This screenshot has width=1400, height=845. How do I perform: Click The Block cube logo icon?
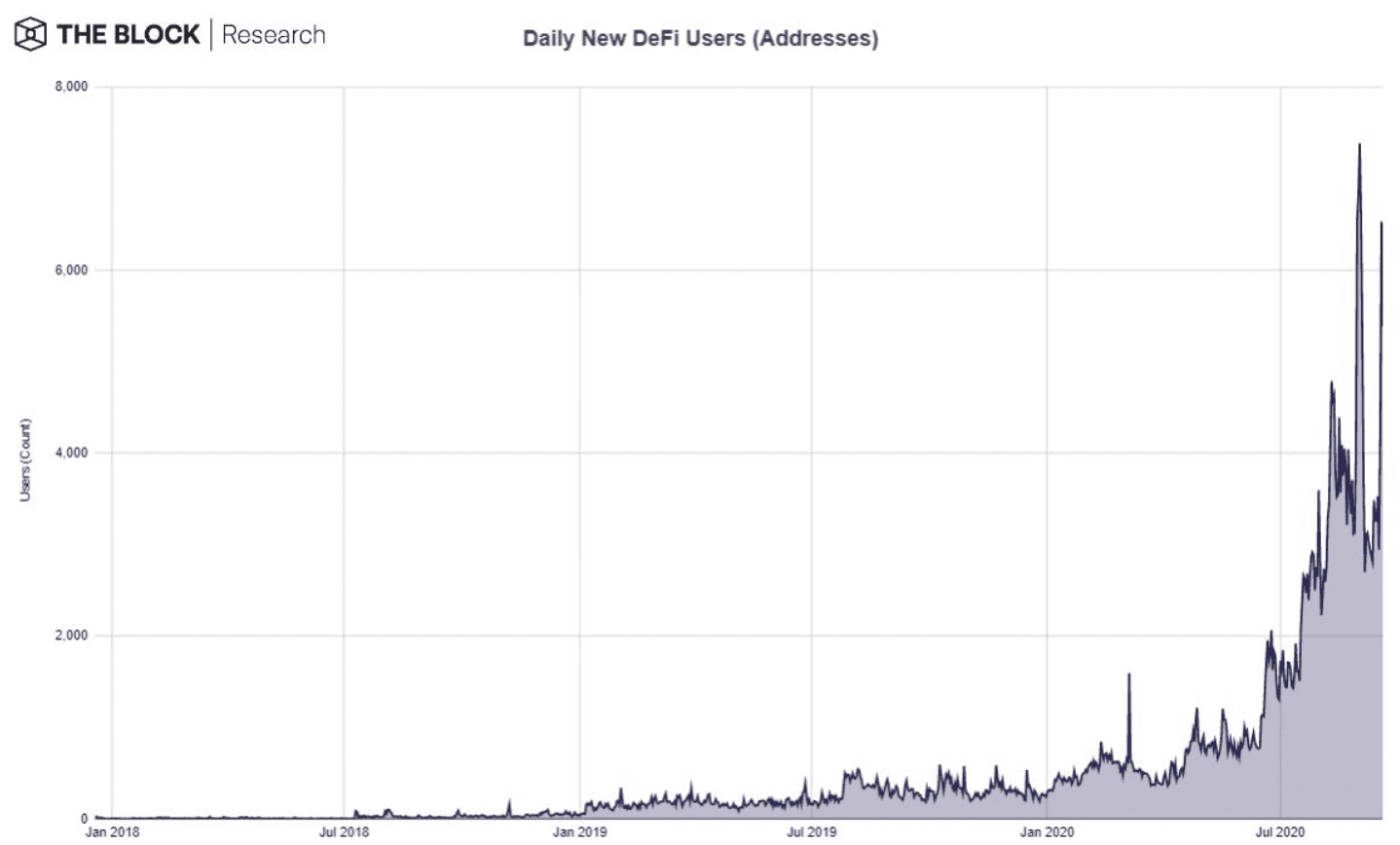coord(30,35)
